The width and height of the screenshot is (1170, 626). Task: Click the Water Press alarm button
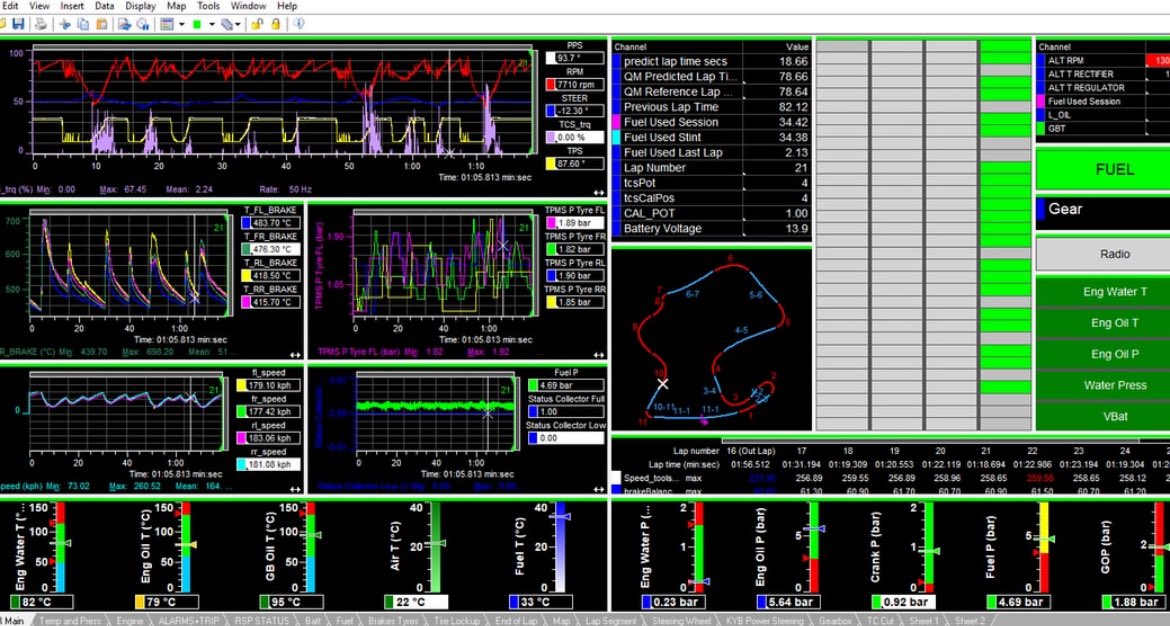tap(1104, 385)
